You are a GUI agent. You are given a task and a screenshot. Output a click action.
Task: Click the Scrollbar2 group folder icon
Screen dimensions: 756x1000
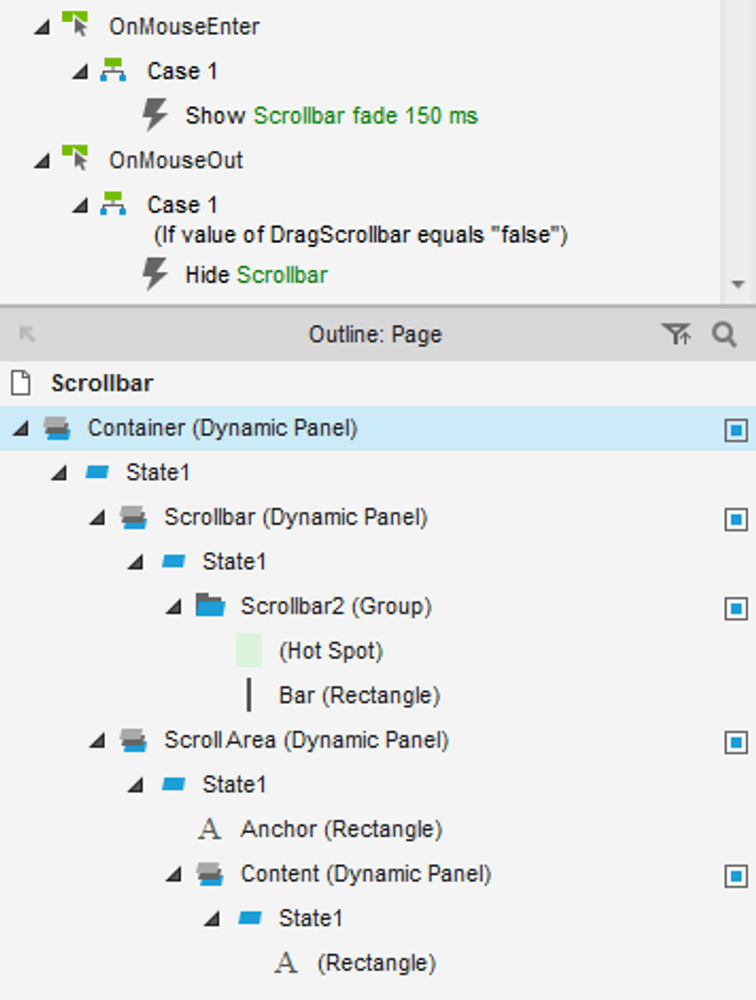point(211,605)
